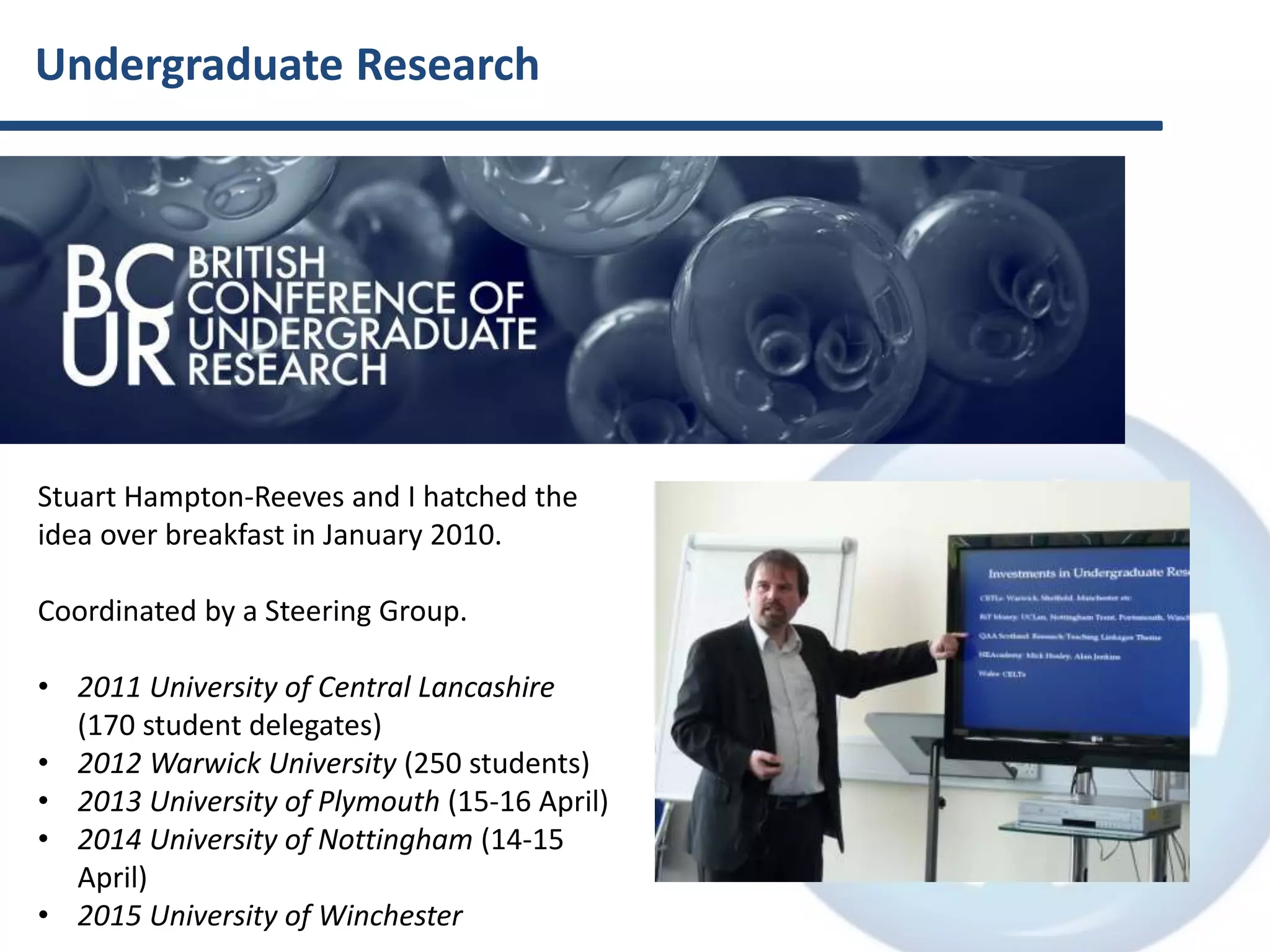Click the presenter photo beside the TV screen

pyautogui.click(x=922, y=681)
